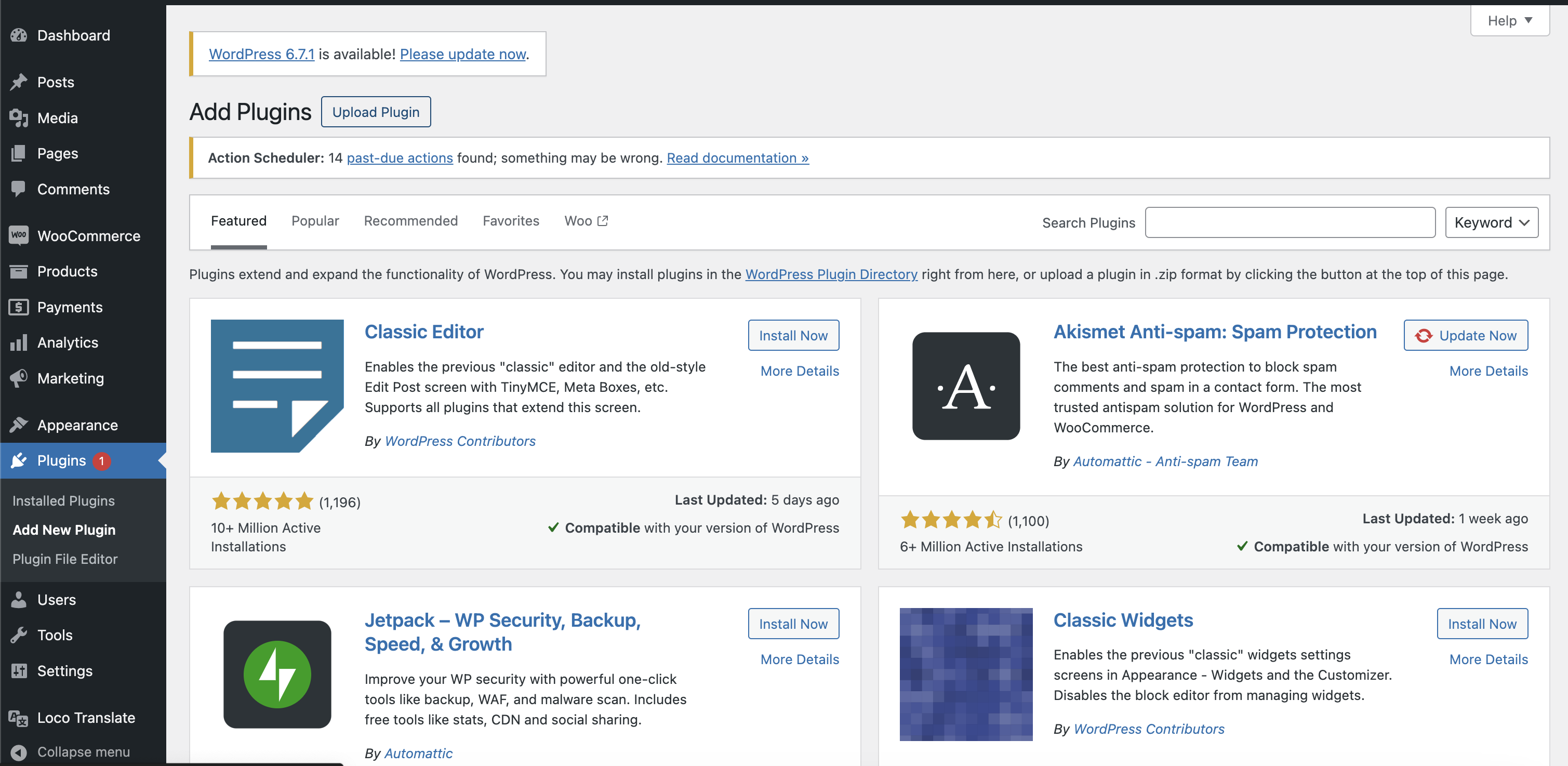Open More Details for Akismet

(x=1489, y=371)
